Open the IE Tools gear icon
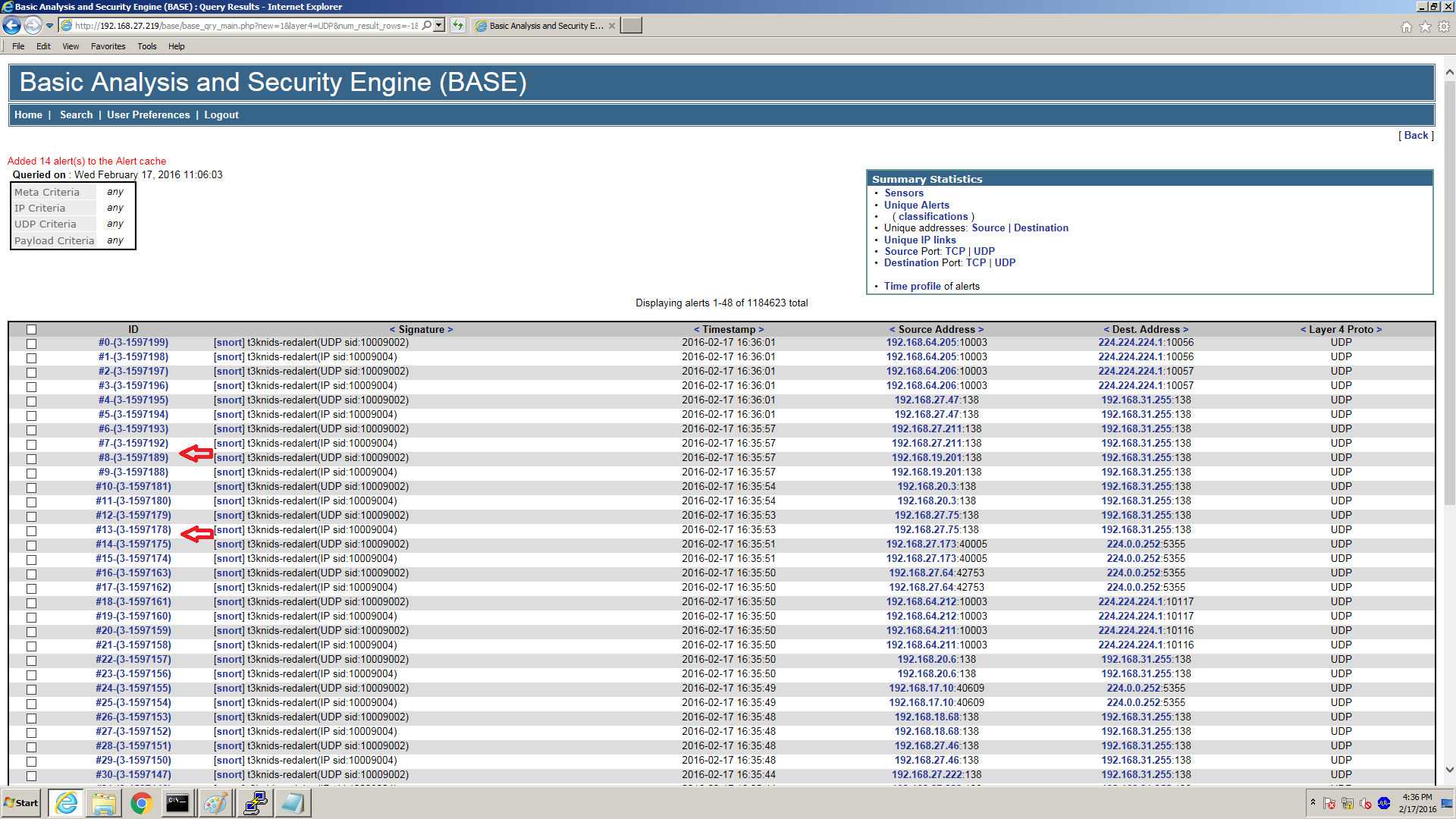Image resolution: width=1456 pixels, height=819 pixels. pos(1444,27)
